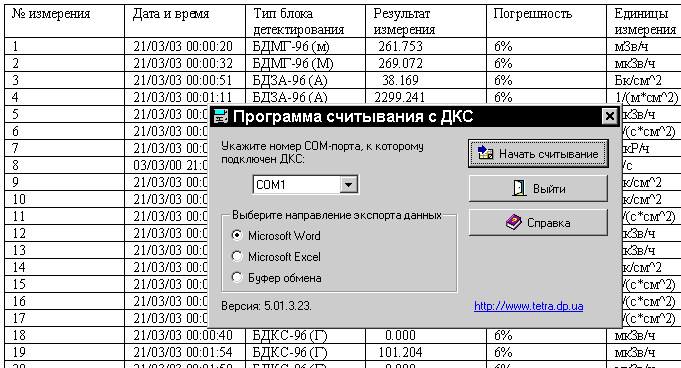
Task: Click the units cell Бк/см^2 in row 3
Action: pos(638,80)
